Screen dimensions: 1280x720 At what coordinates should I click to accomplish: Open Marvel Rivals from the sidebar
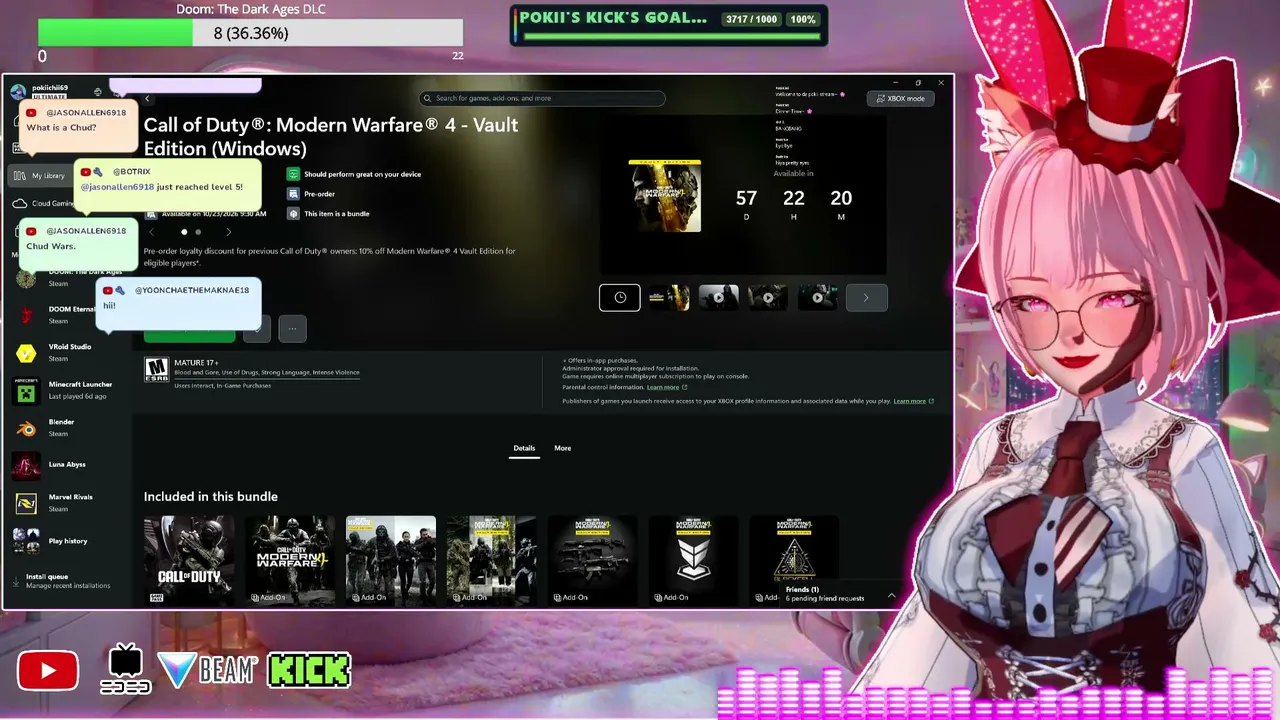(66, 503)
